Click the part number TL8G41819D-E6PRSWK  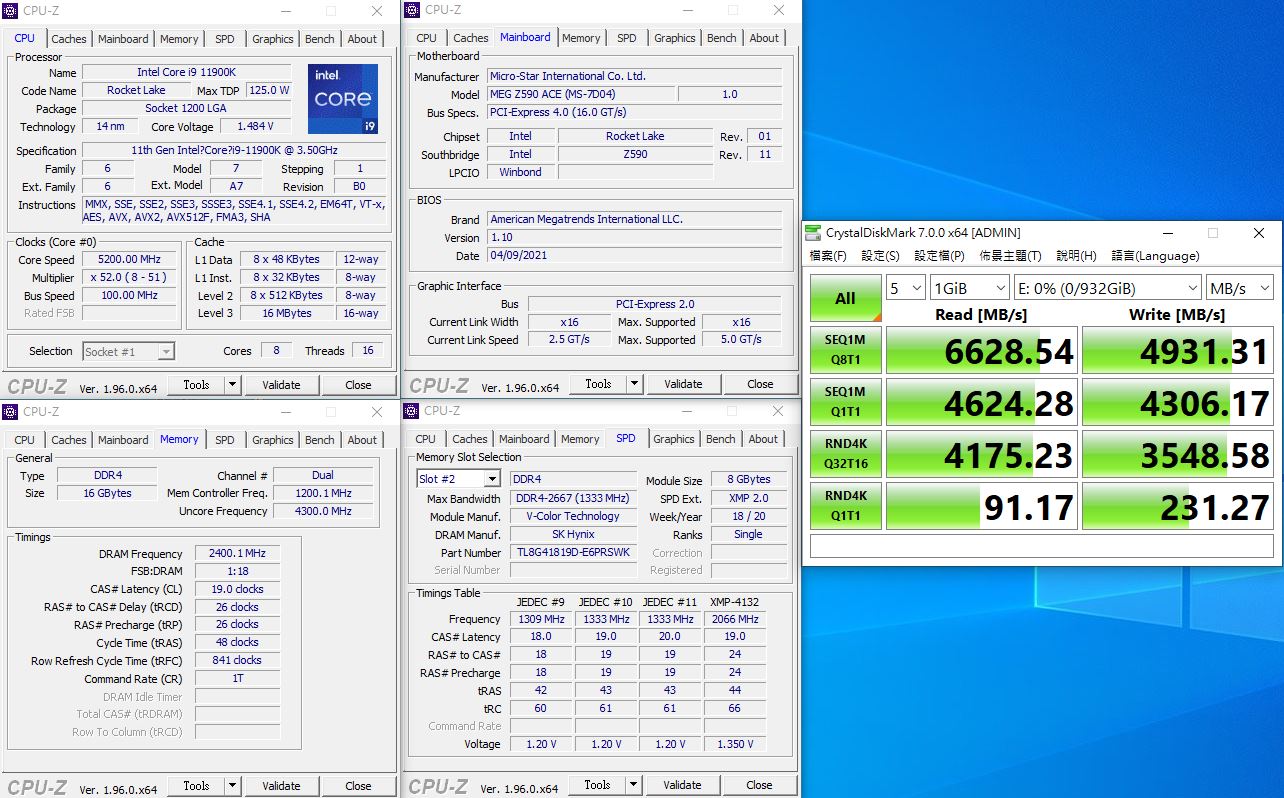(573, 552)
